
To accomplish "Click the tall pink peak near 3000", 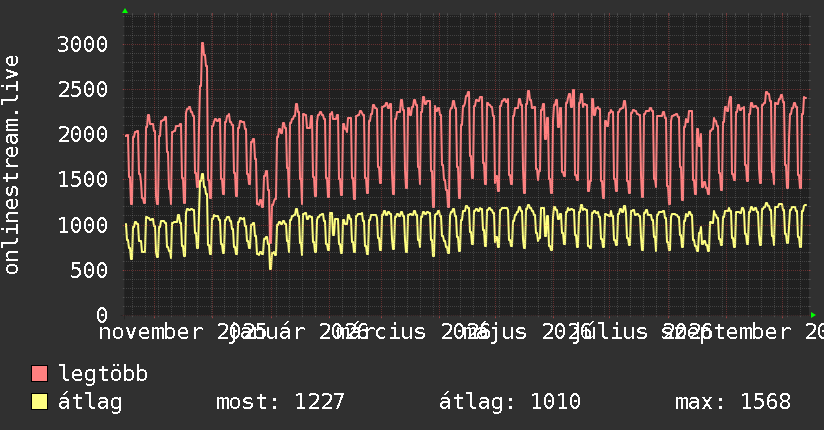I will tap(203, 46).
